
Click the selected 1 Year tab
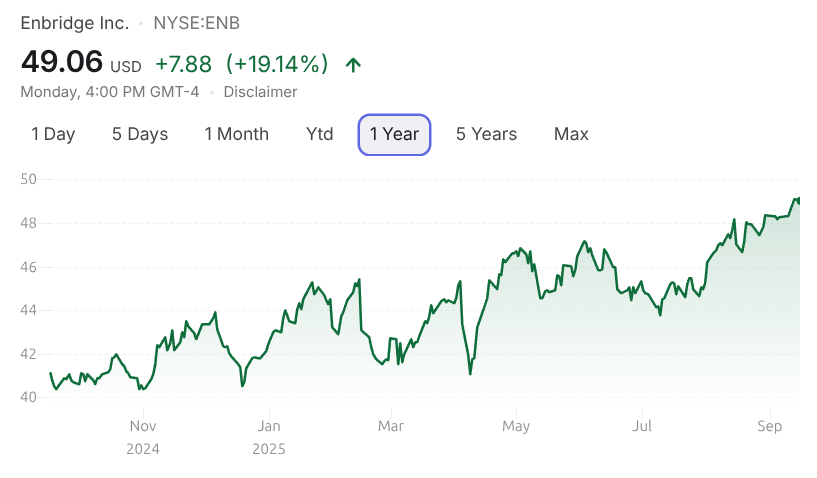pyautogui.click(x=394, y=134)
